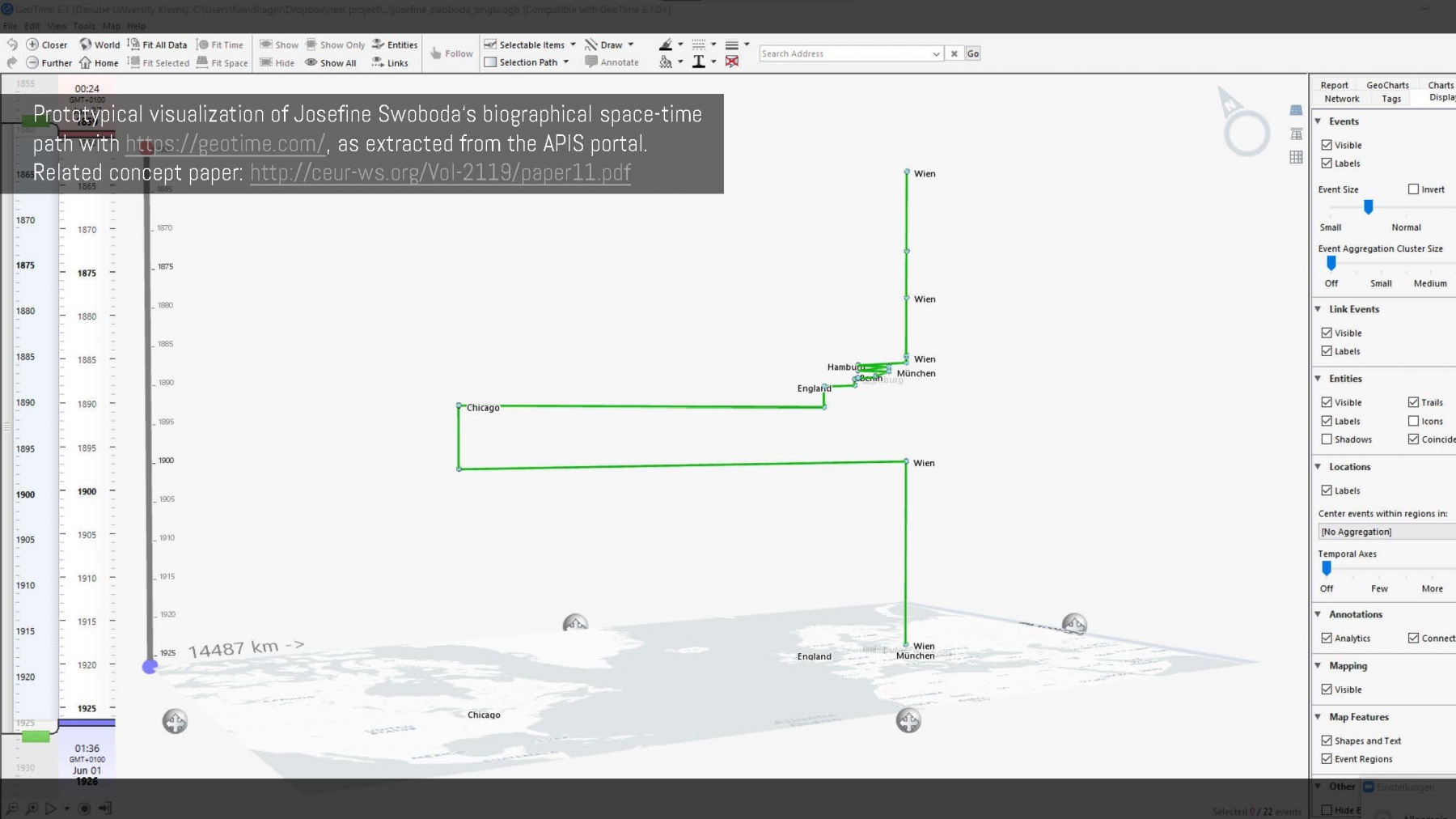The width and height of the screenshot is (1456, 819).
Task: Toggle the Selection Path checkbox
Action: (489, 62)
